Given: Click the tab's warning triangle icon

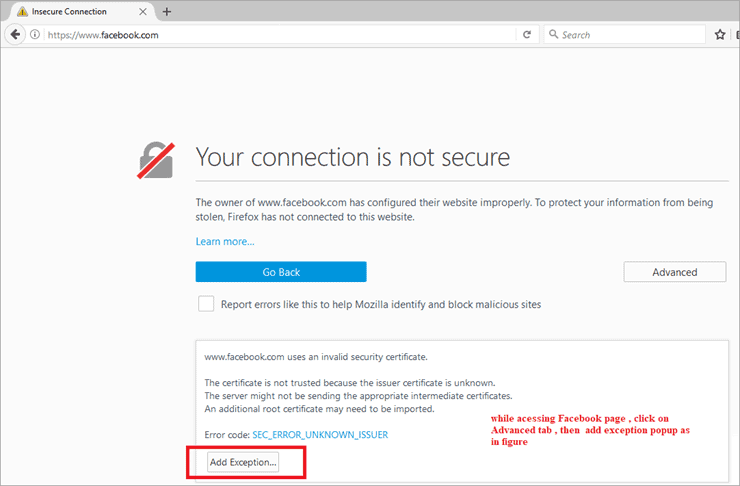Looking at the screenshot, I should pyautogui.click(x=20, y=11).
